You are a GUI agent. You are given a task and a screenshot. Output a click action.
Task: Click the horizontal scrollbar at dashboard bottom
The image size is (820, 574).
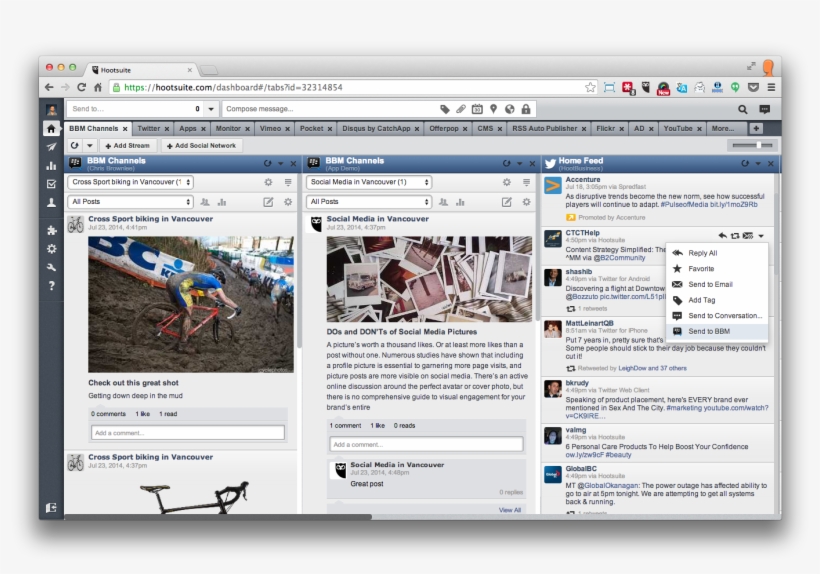click(218, 517)
